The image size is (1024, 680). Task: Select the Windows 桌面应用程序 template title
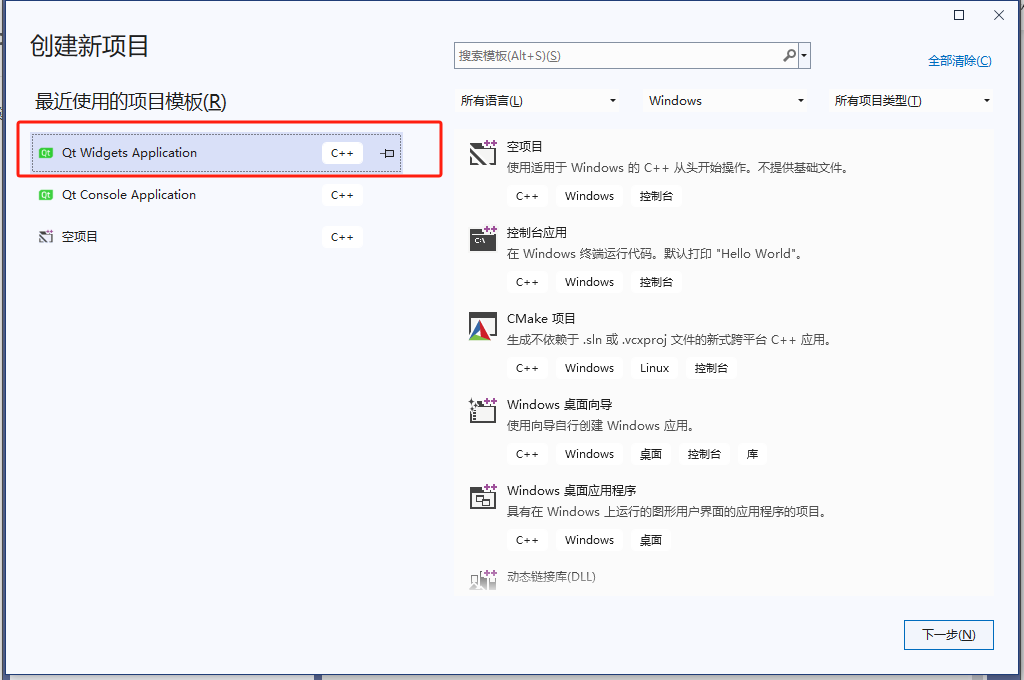pos(571,491)
